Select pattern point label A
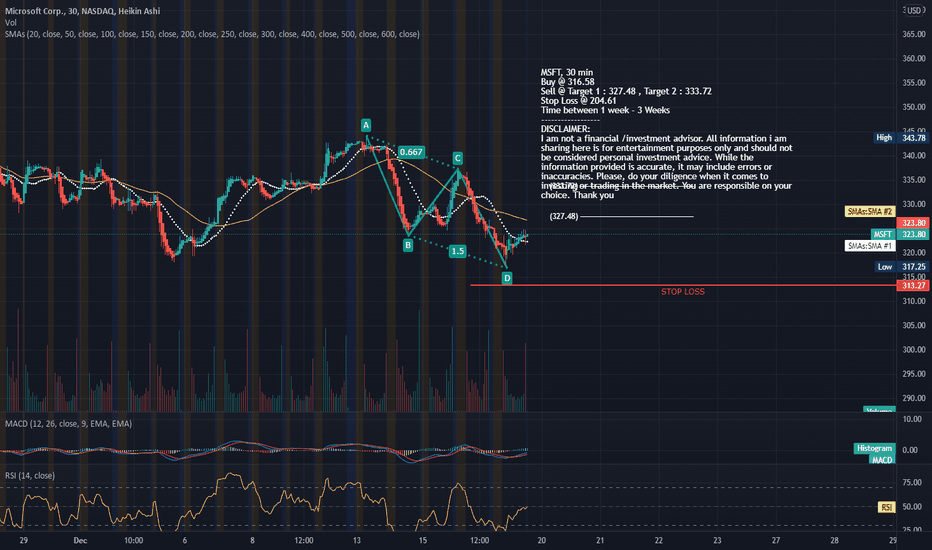 click(x=366, y=125)
